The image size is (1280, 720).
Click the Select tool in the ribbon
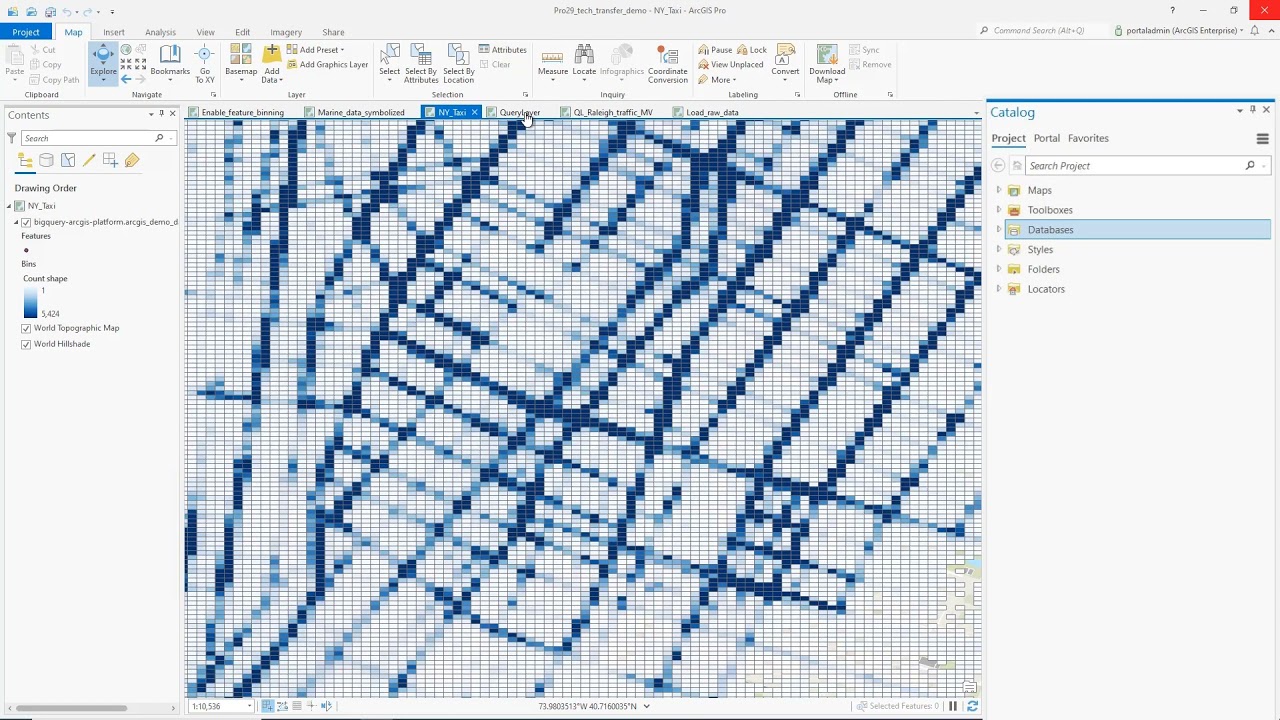coord(389,61)
